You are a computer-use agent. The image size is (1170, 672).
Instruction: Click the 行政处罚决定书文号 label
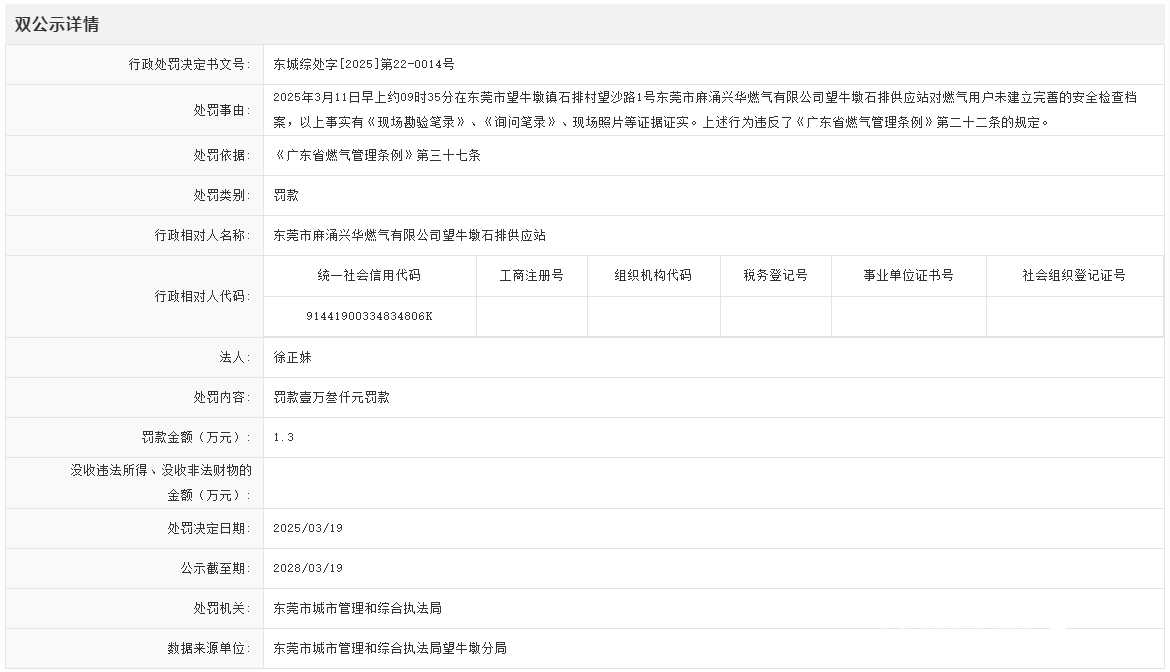coord(190,64)
